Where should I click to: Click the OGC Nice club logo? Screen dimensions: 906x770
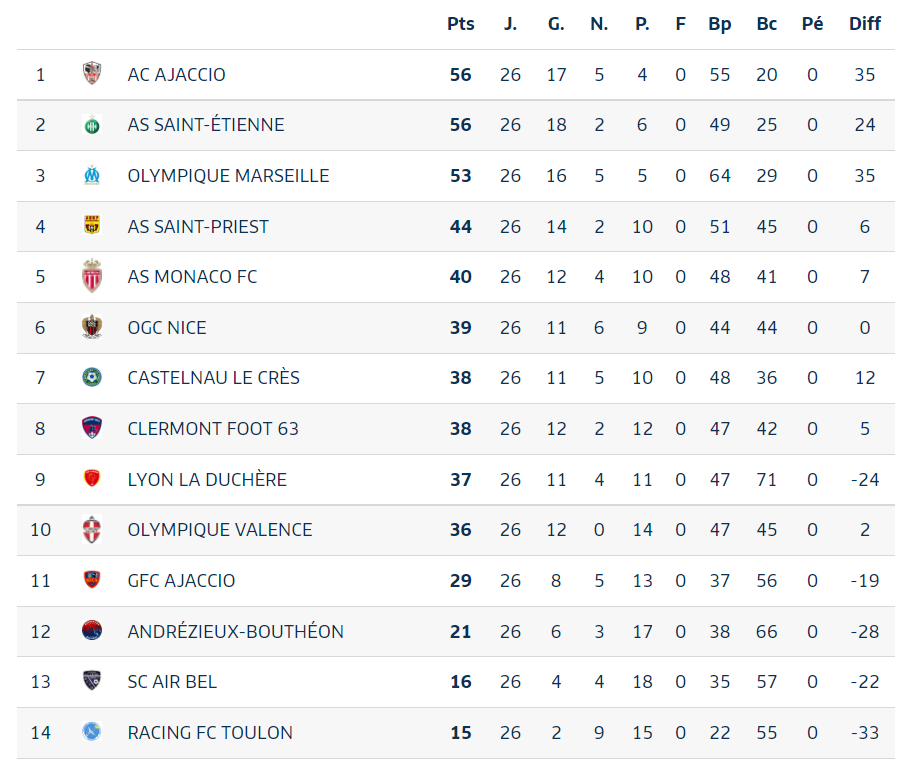pos(92,327)
